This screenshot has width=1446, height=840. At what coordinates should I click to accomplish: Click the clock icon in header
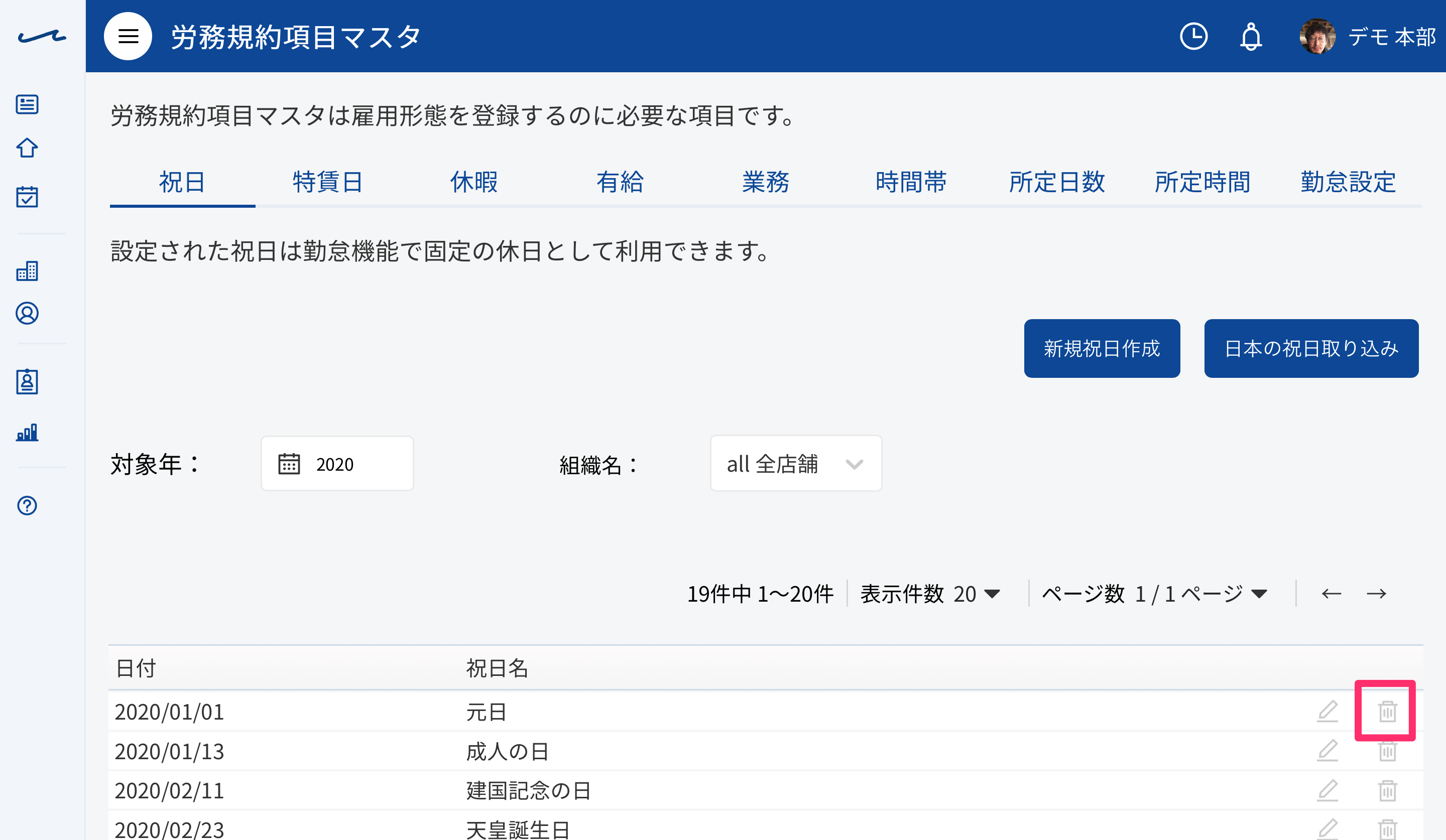coord(1193,37)
